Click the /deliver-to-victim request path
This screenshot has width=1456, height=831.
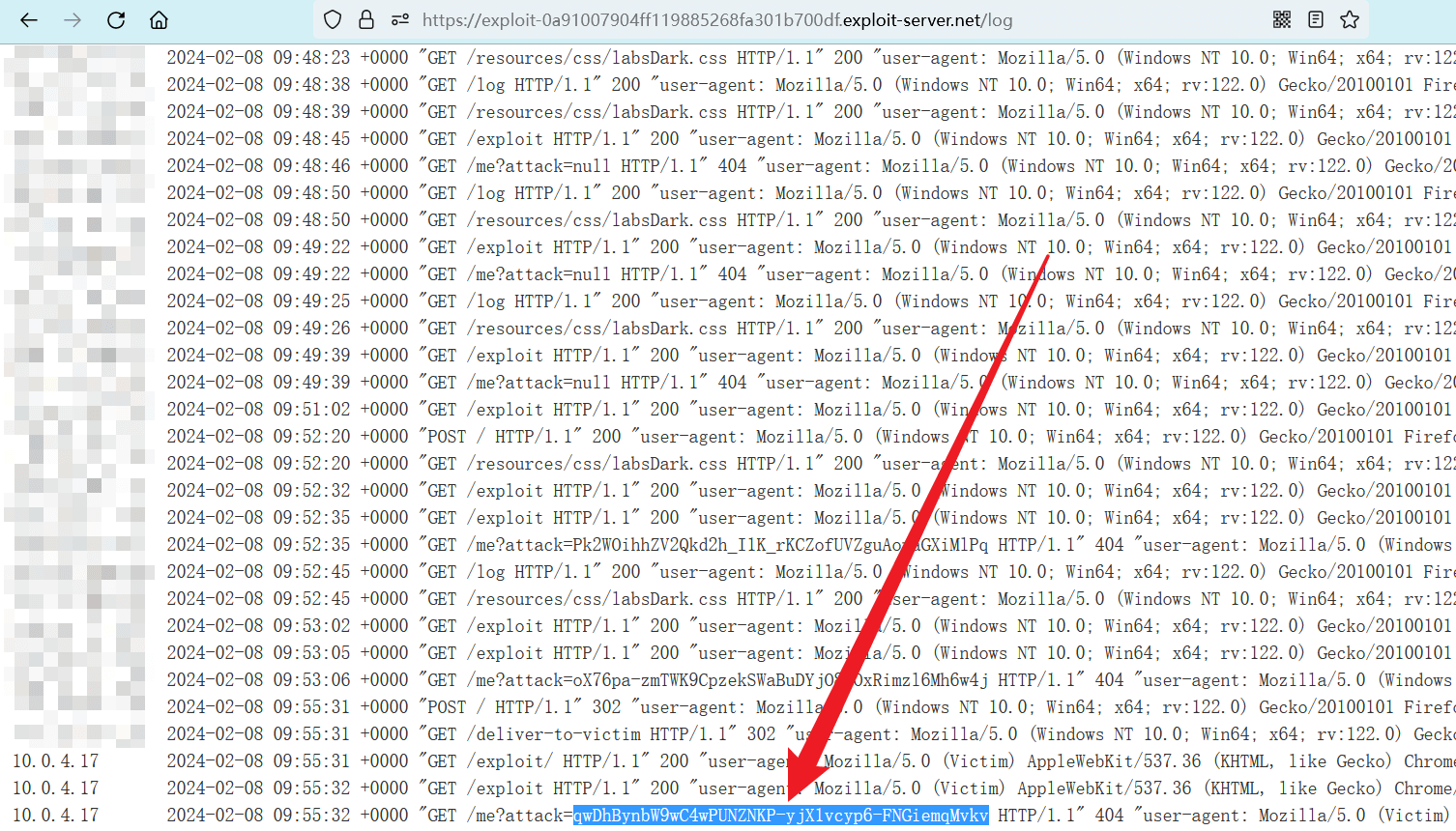(x=553, y=734)
